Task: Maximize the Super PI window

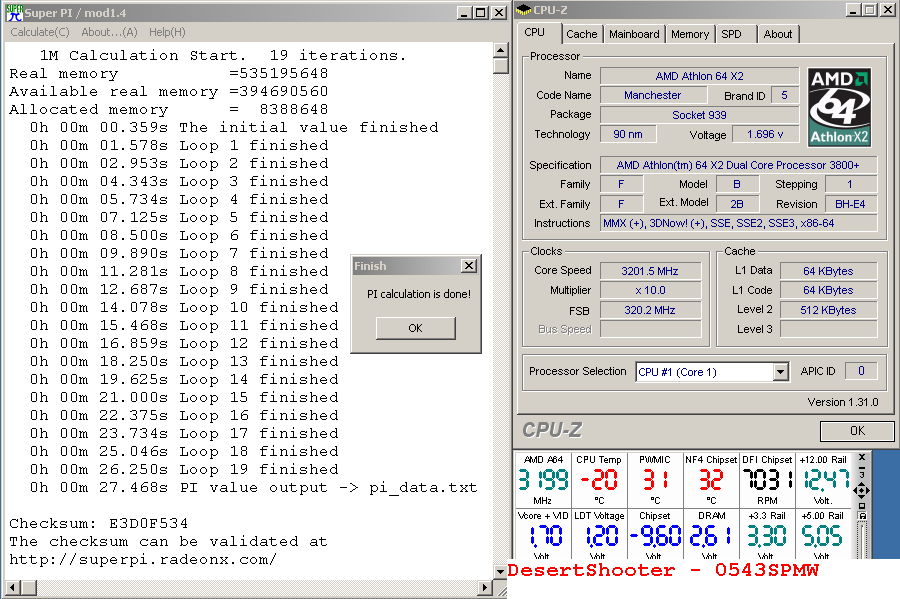Action: pyautogui.click(x=481, y=13)
